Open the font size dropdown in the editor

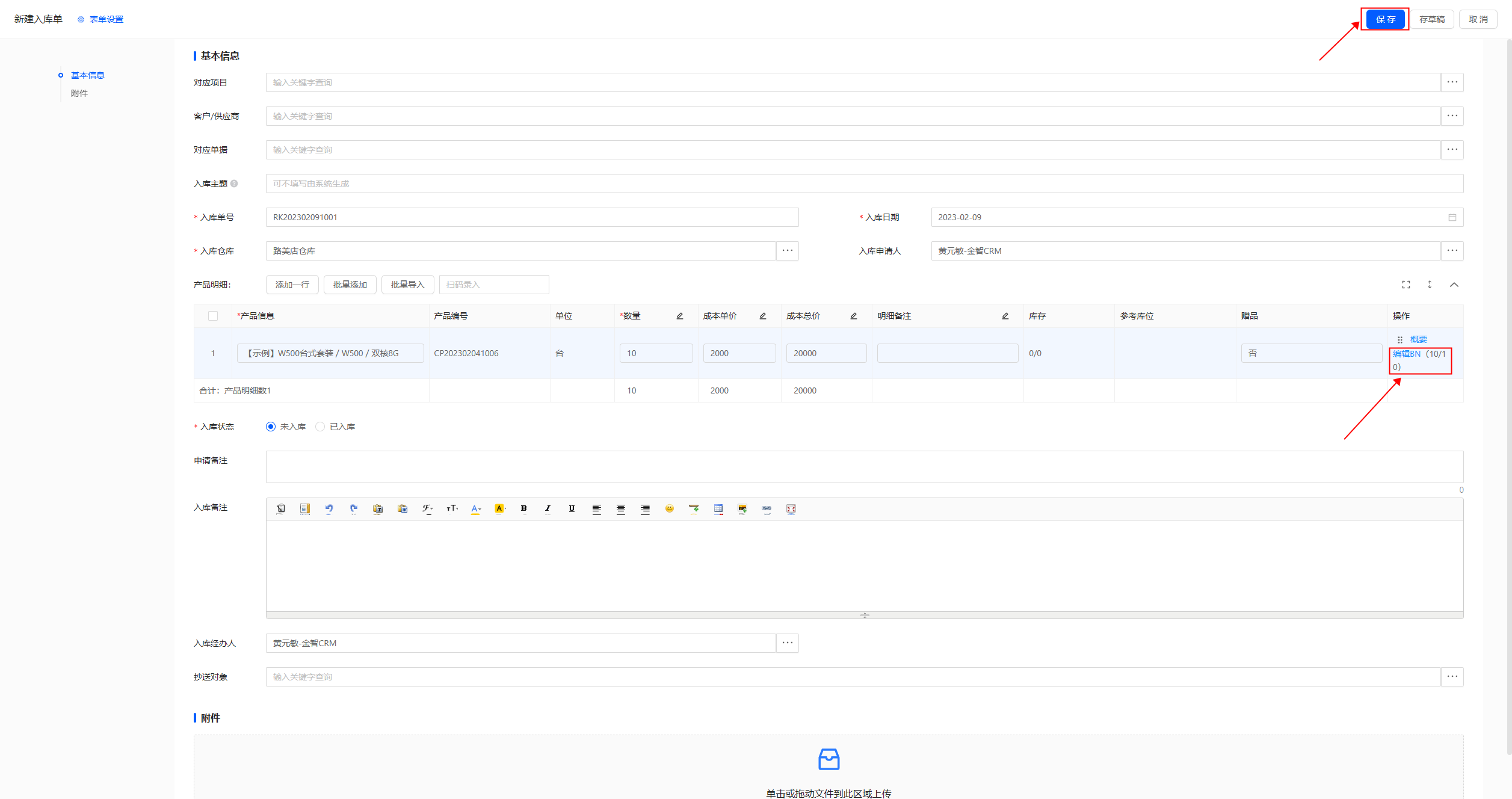452,509
